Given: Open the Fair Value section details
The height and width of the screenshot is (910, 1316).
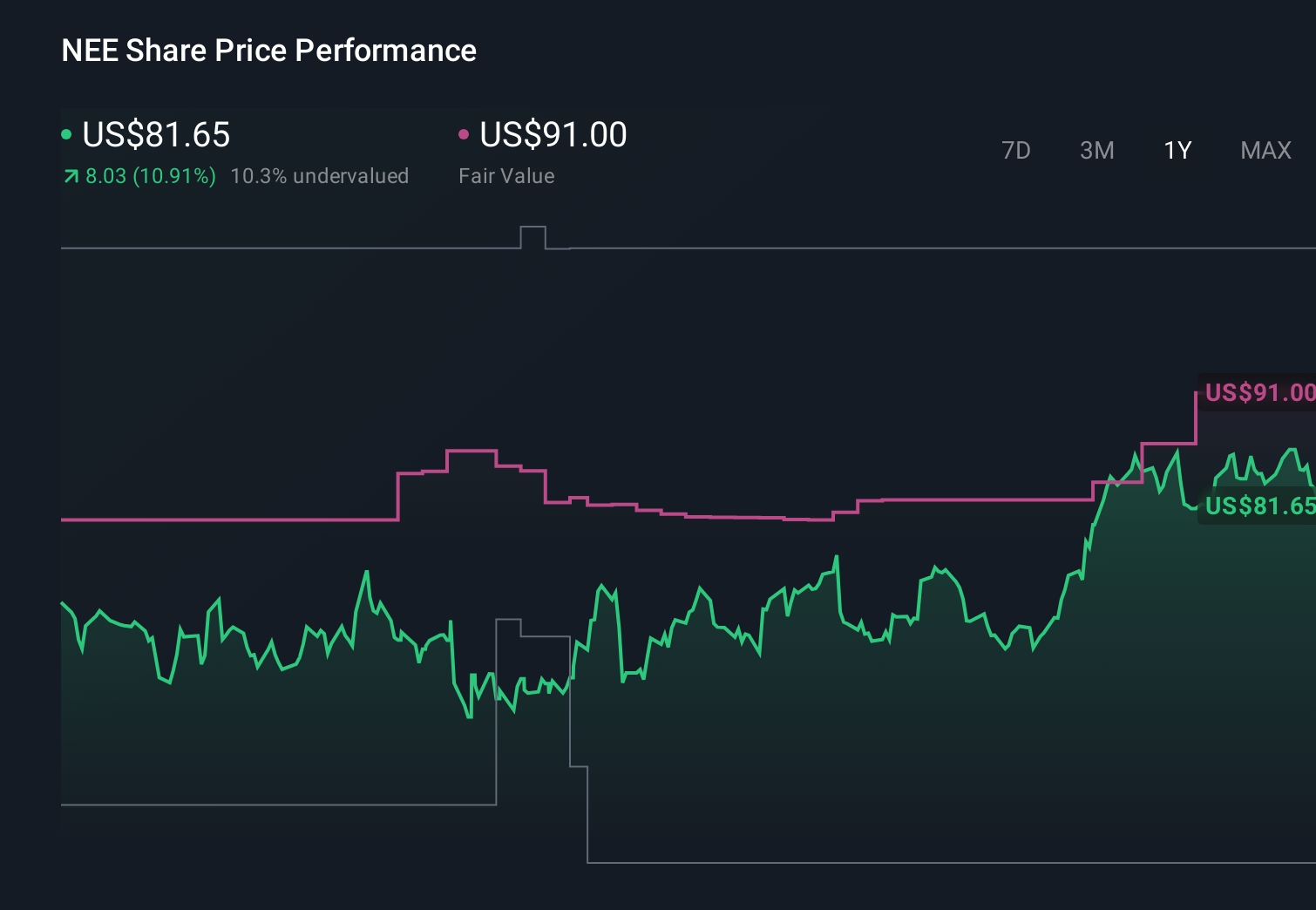Looking at the screenshot, I should point(506,175).
